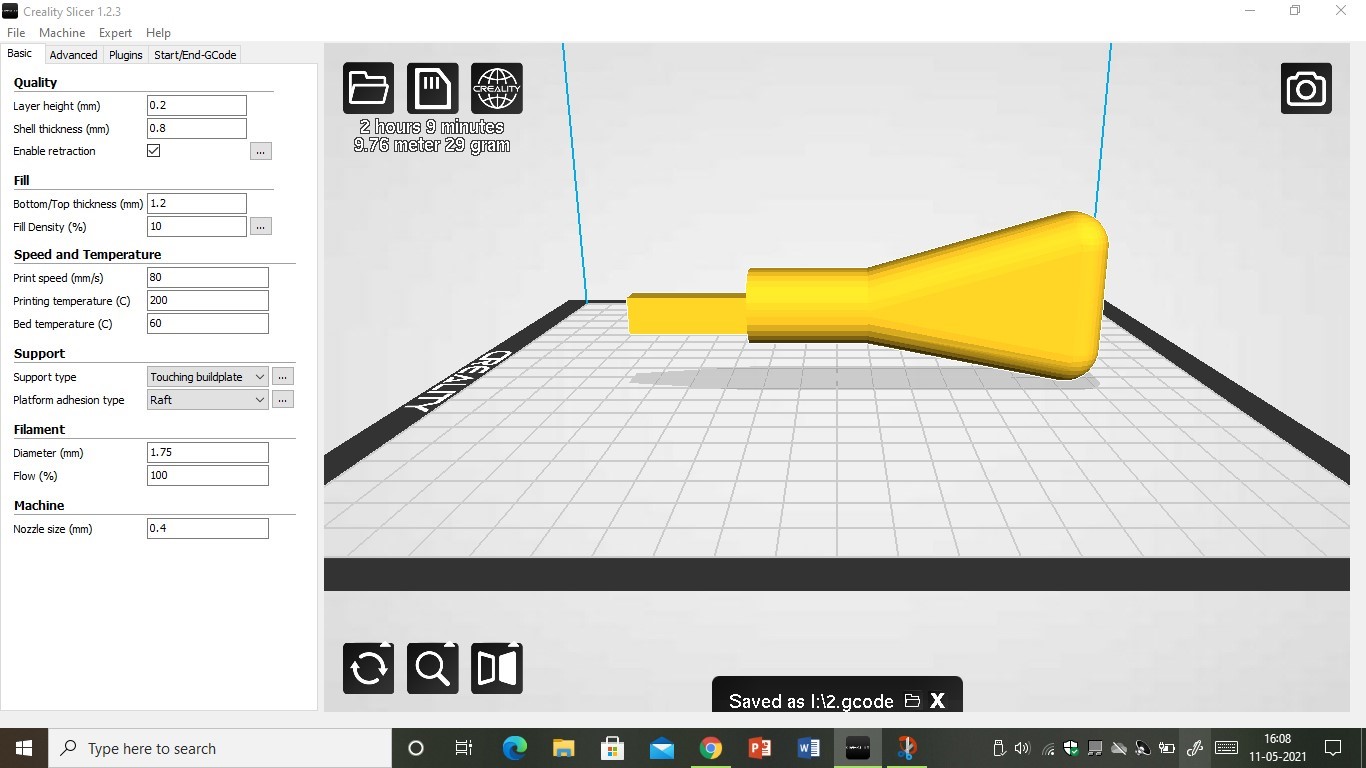
Task: Click the retraction expert settings button
Action: coord(260,151)
